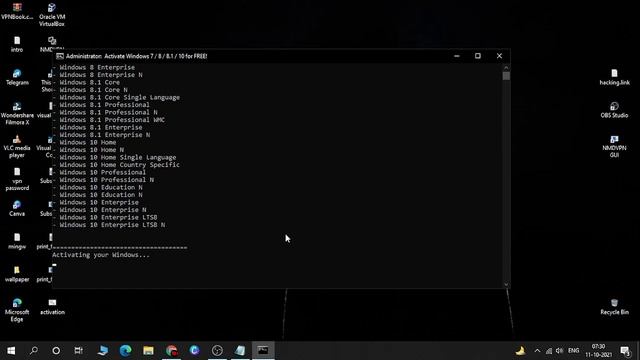
Task: Open the Python-like app in taskbar
Action: [x=102, y=351]
